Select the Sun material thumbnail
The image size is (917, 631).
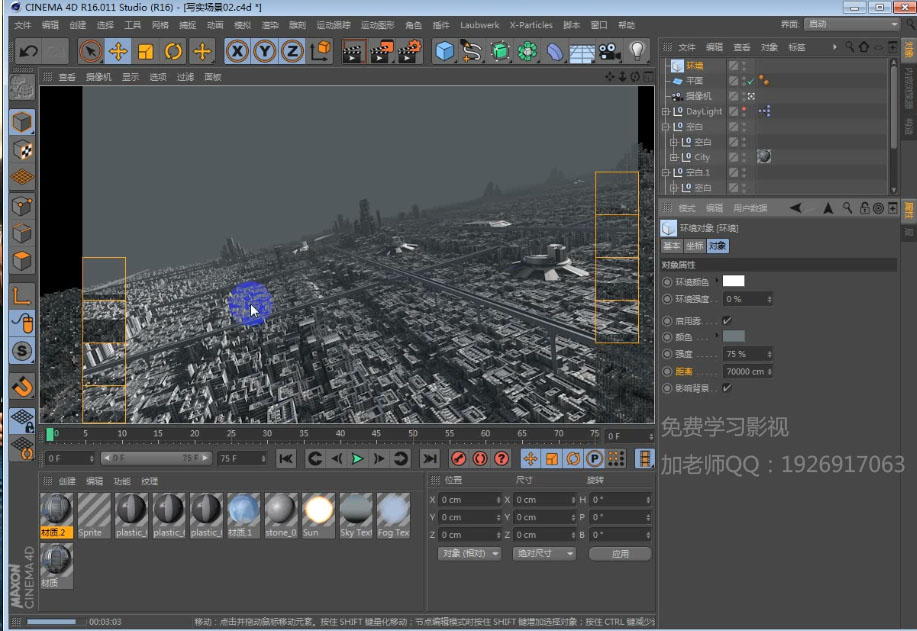click(x=319, y=515)
